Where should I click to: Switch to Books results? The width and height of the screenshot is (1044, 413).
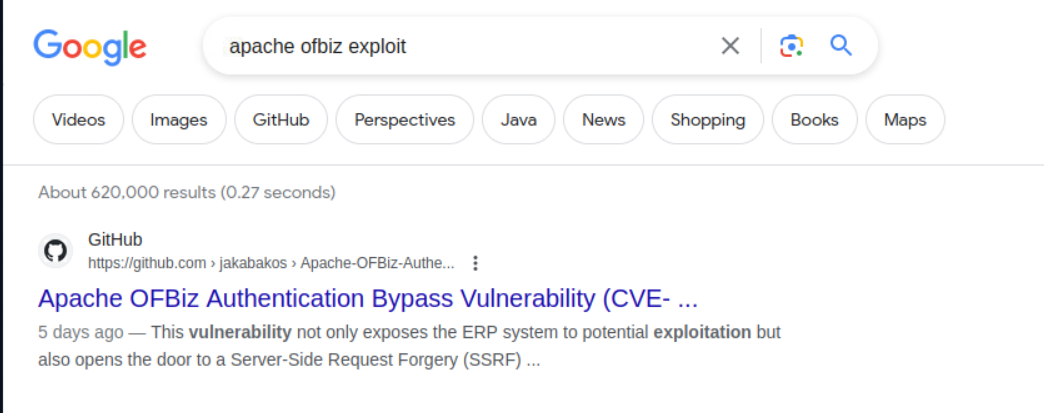point(814,120)
